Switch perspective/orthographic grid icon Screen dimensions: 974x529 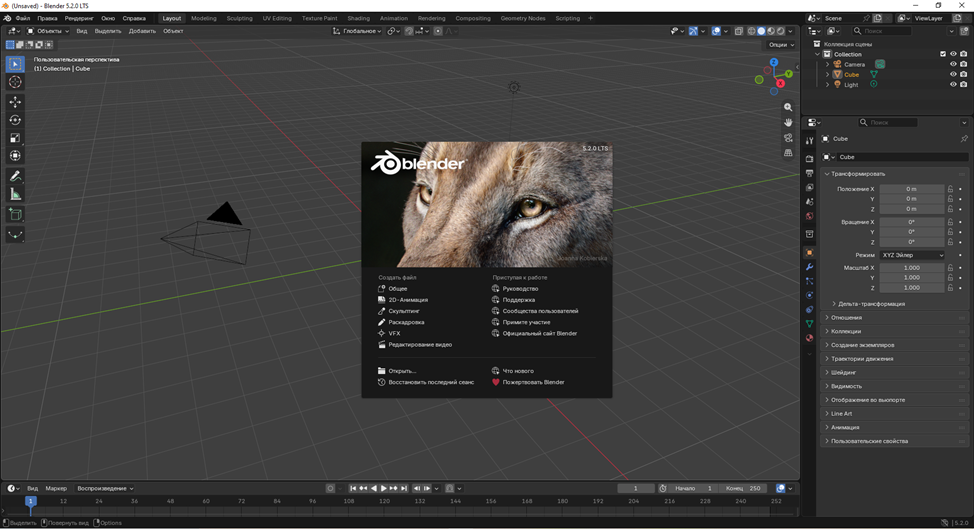tap(788, 153)
